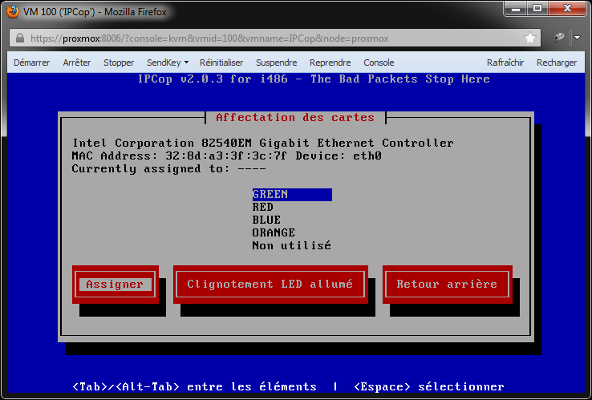This screenshot has width=592, height=400.
Task: Click the proxmox URL address field
Action: (274, 39)
